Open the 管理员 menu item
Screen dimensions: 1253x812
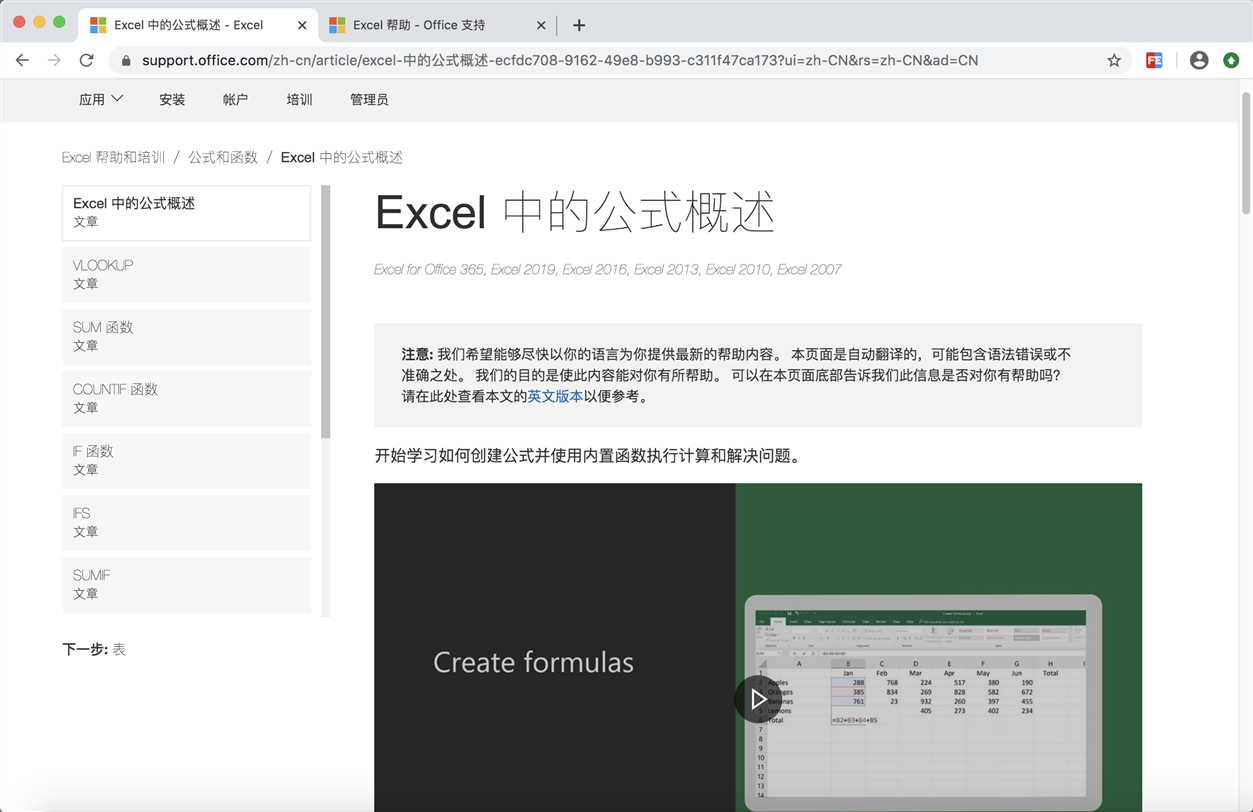[369, 99]
